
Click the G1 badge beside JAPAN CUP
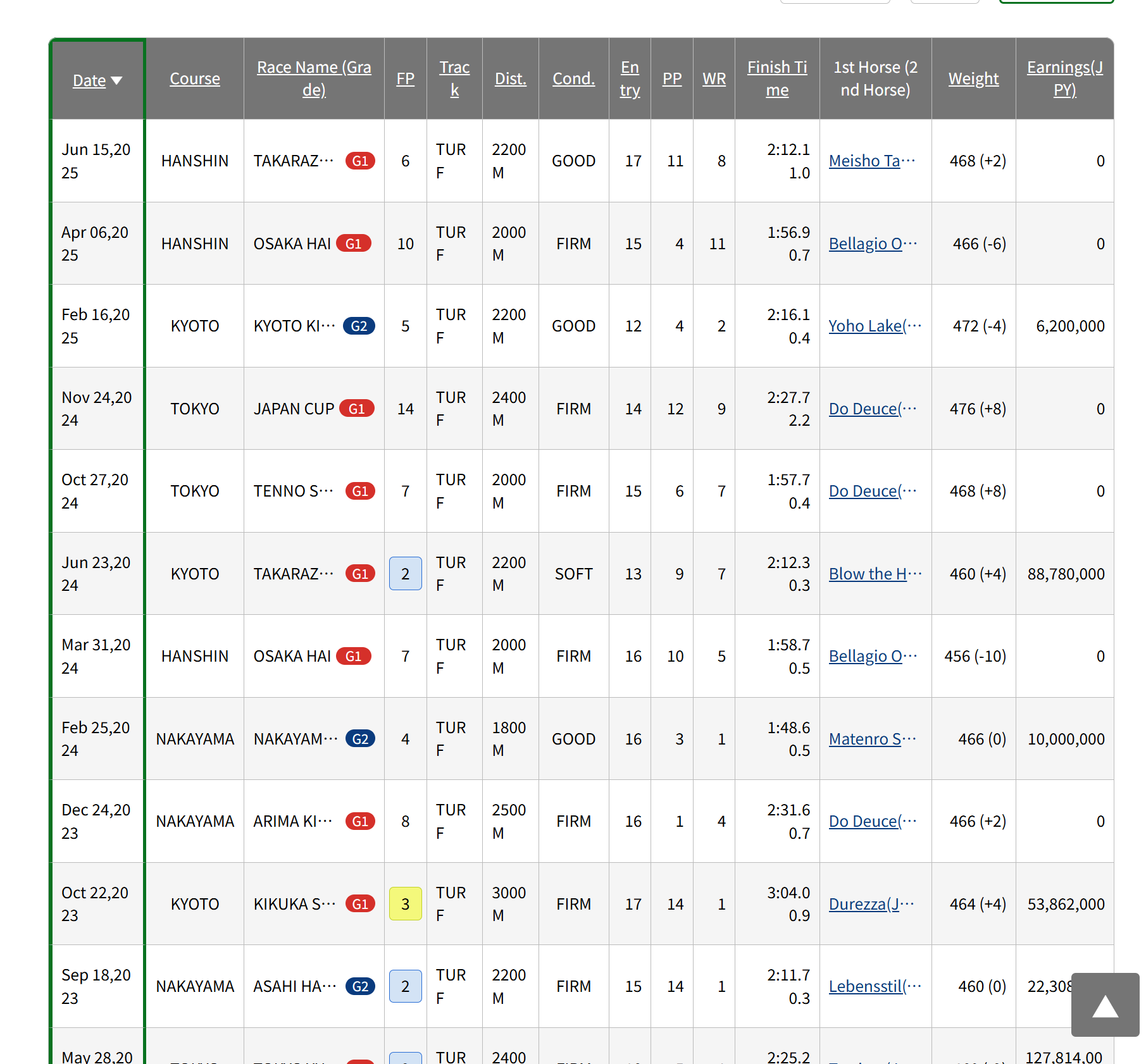[357, 409]
